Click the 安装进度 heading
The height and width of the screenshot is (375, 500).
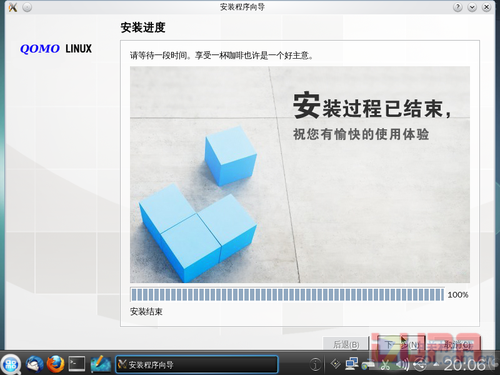click(143, 28)
